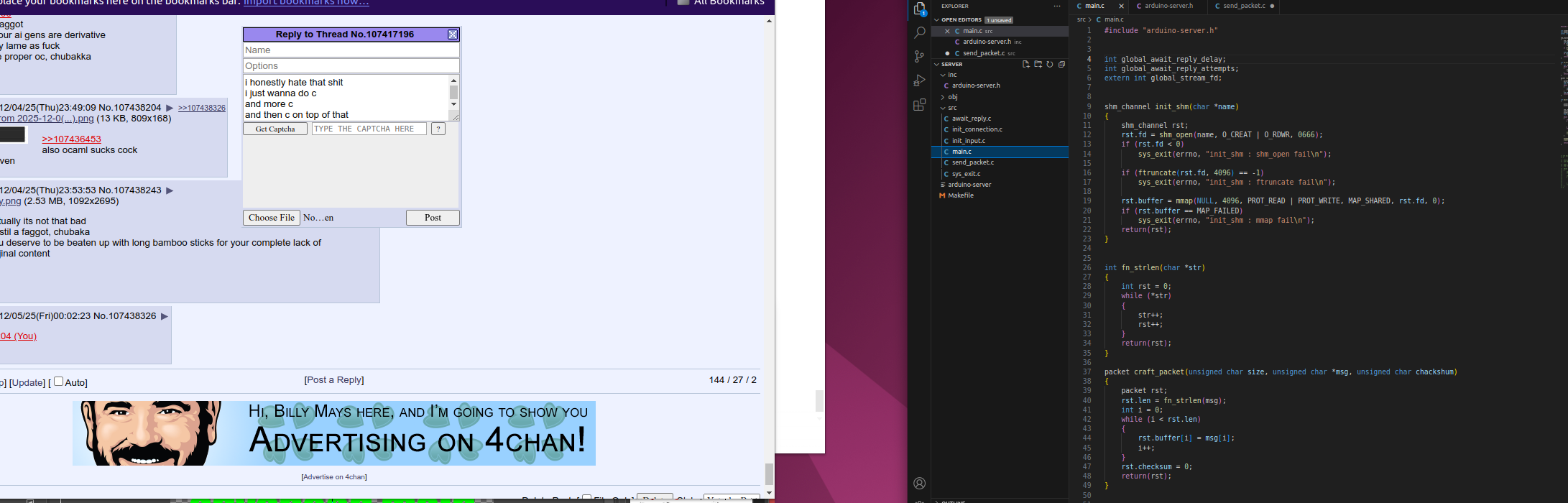Click the captcha help question mark button
Viewport: 1568px width, 503px height.
[x=438, y=129]
